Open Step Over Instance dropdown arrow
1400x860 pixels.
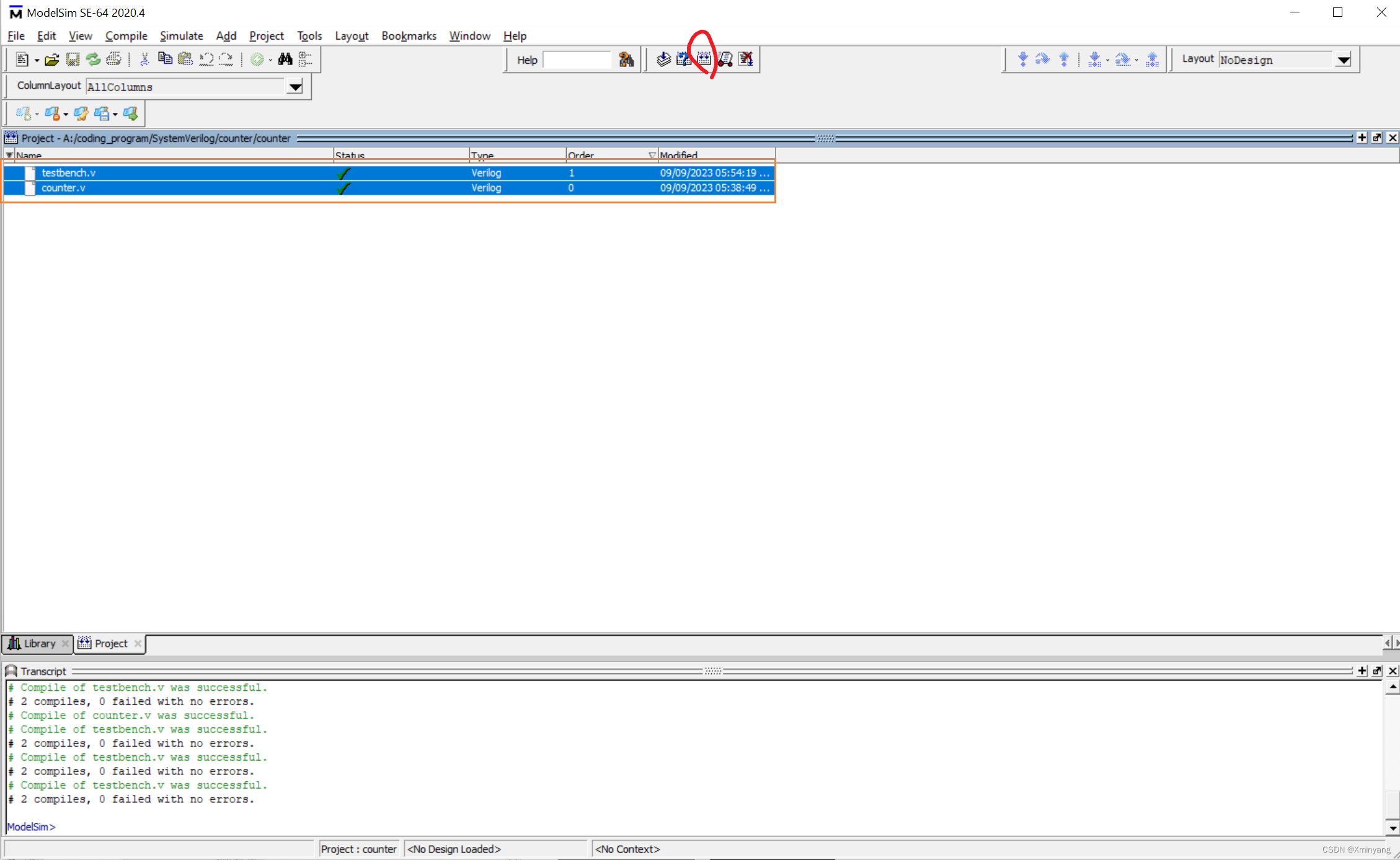(1136, 61)
